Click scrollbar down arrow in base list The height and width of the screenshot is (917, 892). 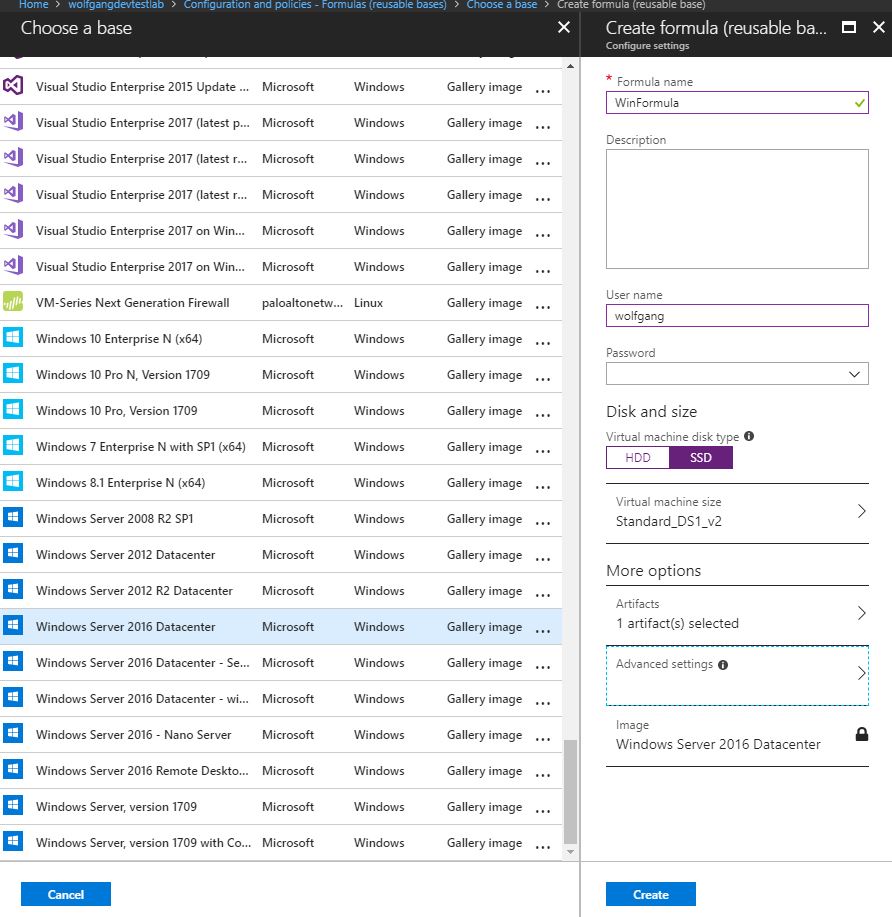(570, 852)
